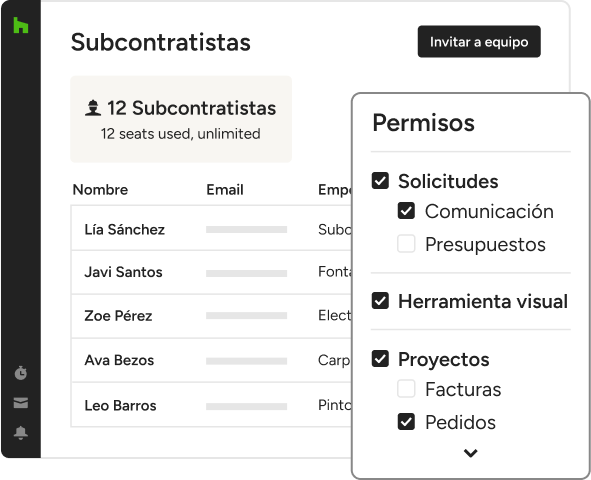Viewport: 591px width, 480px height.
Task: Open Javi Santos subcontractor entry
Action: coord(211,272)
